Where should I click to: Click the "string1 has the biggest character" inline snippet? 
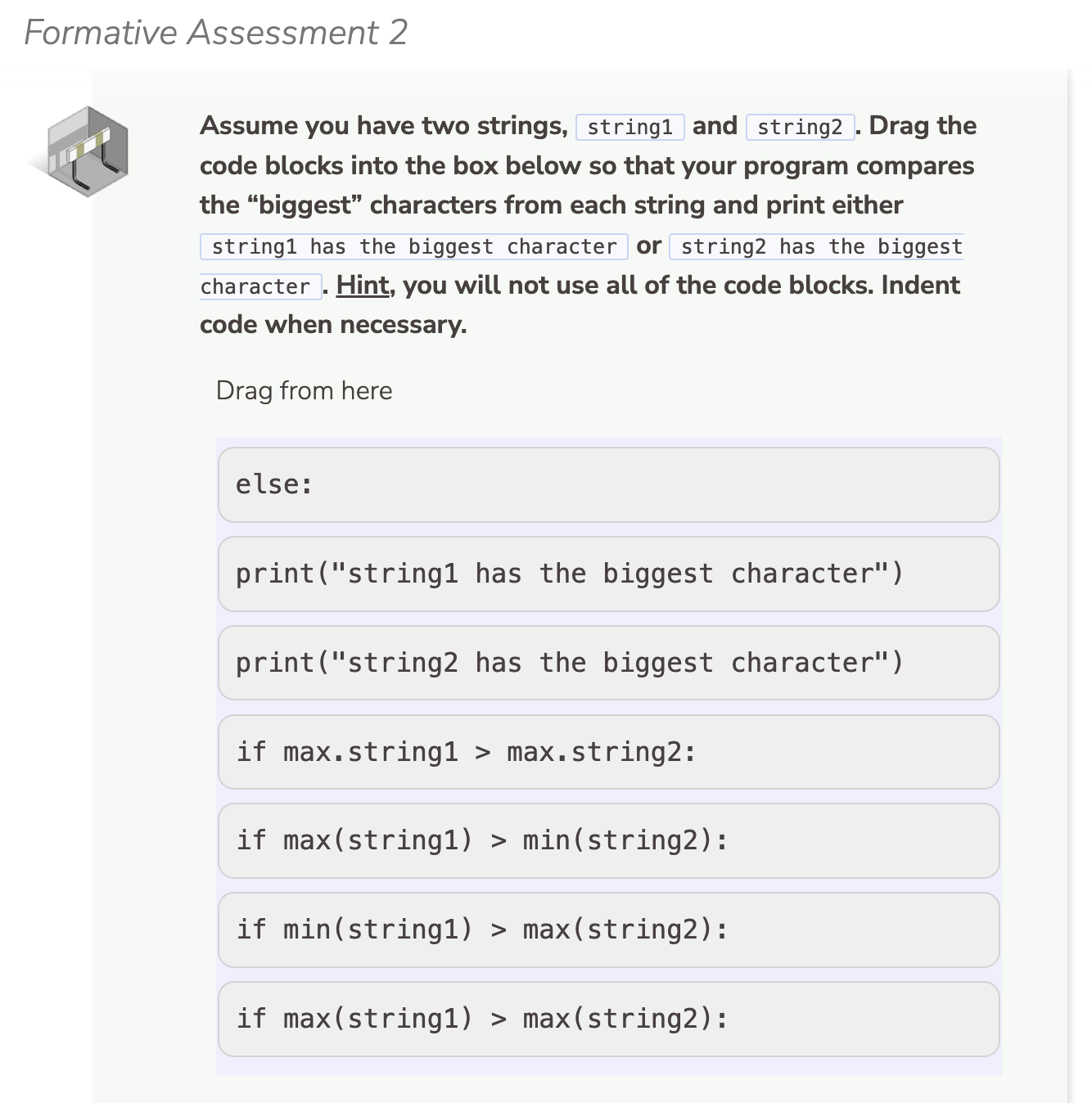coord(414,247)
